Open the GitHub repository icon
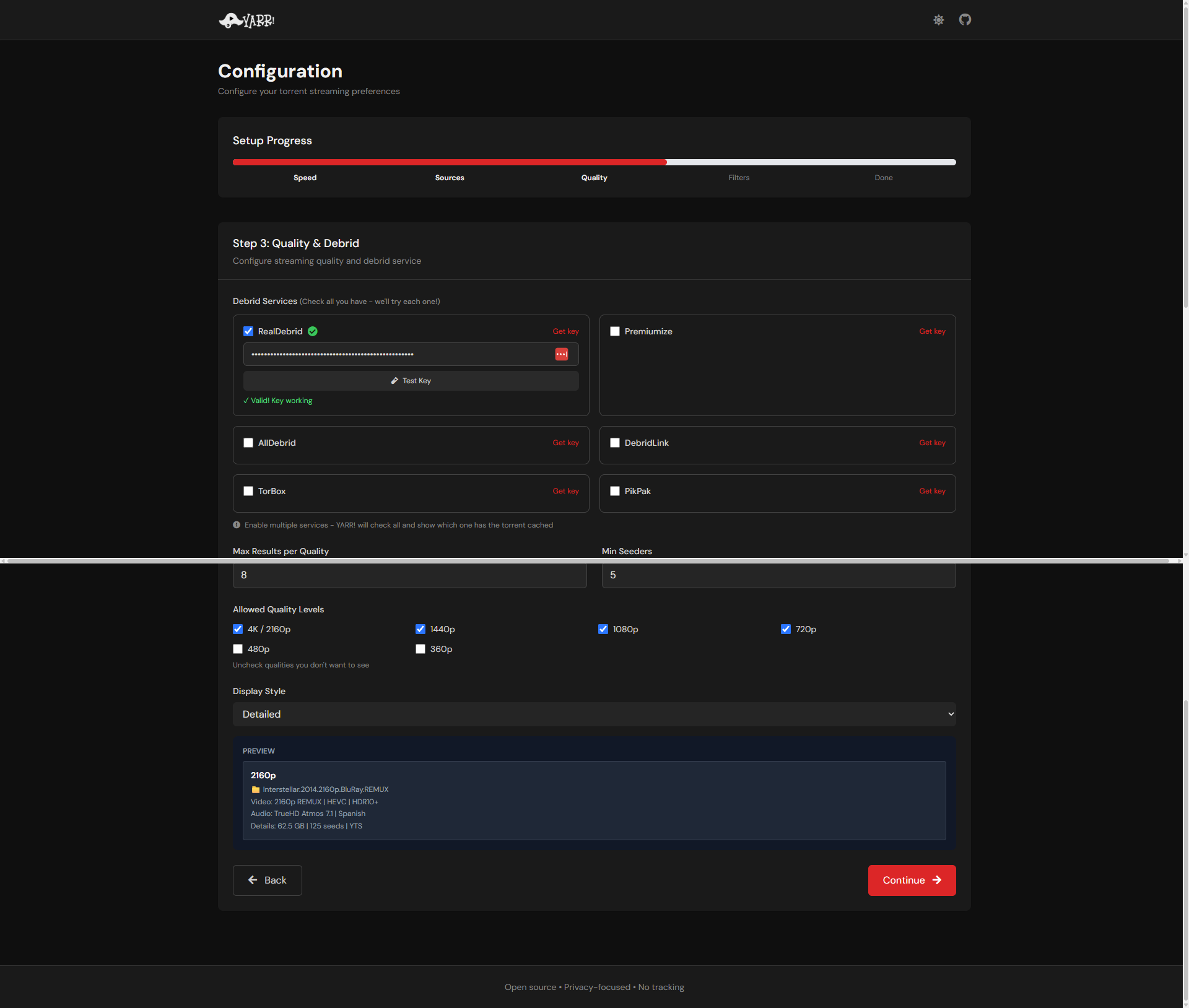 [x=964, y=20]
